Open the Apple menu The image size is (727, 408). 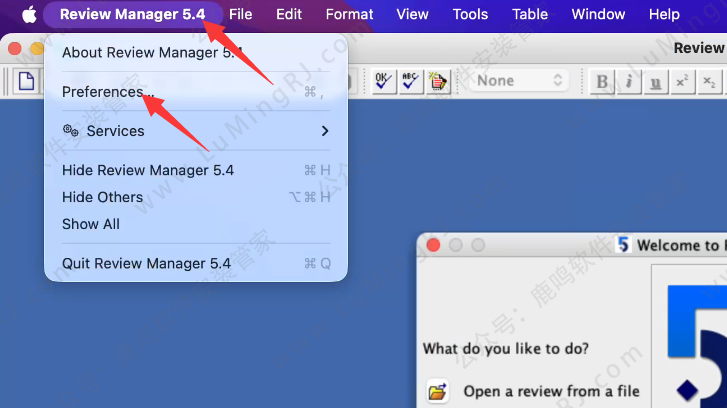click(28, 15)
